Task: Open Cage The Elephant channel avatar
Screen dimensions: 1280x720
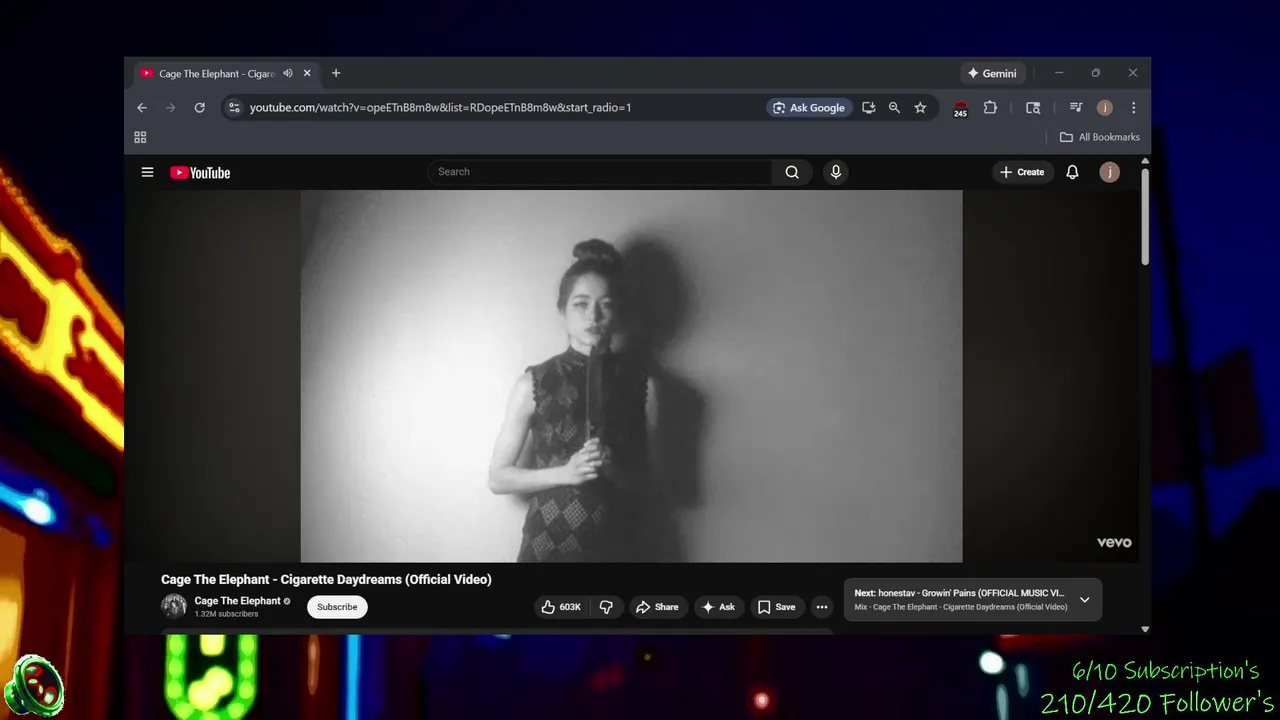Action: click(x=174, y=606)
